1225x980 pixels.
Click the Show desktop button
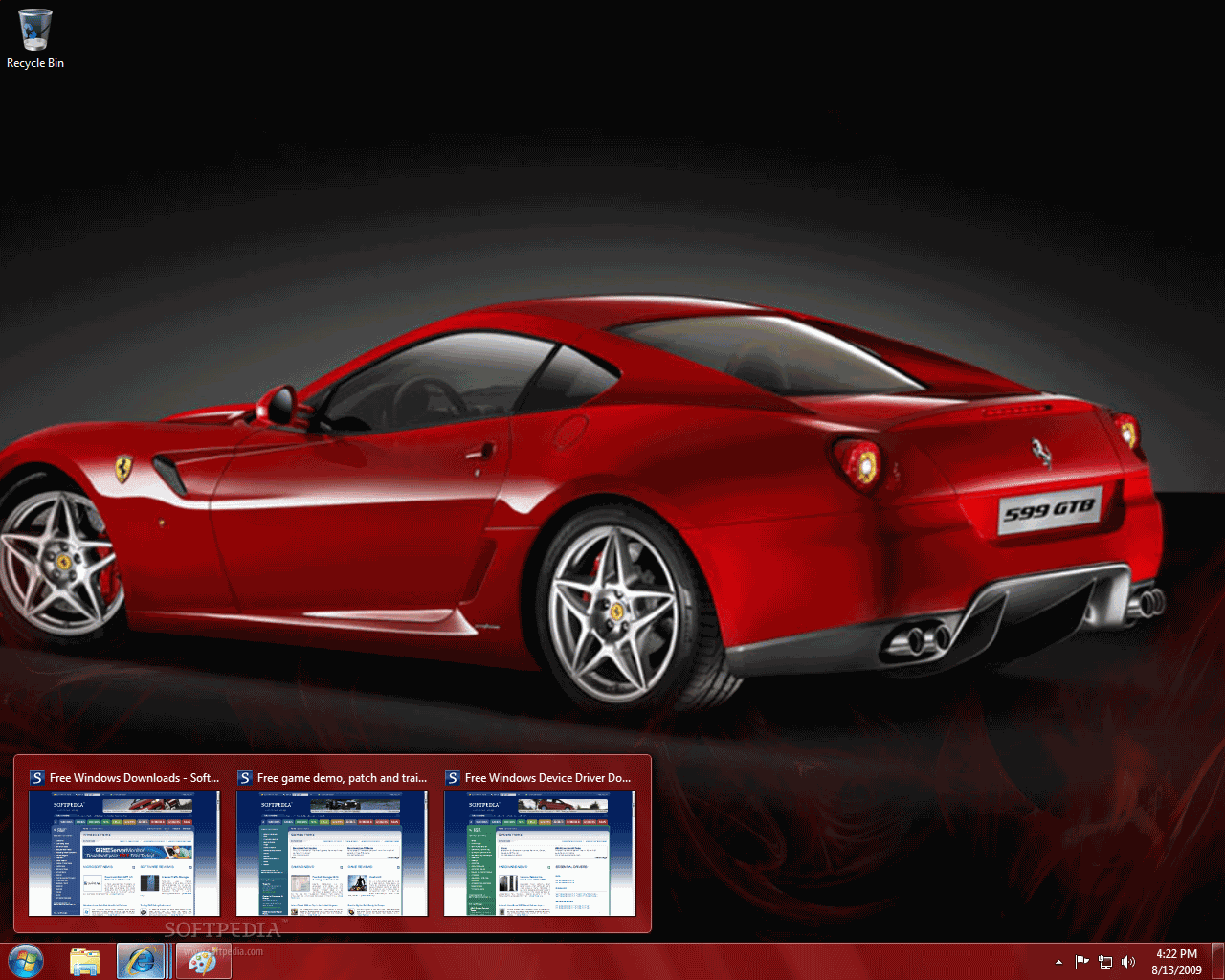tap(1217, 962)
